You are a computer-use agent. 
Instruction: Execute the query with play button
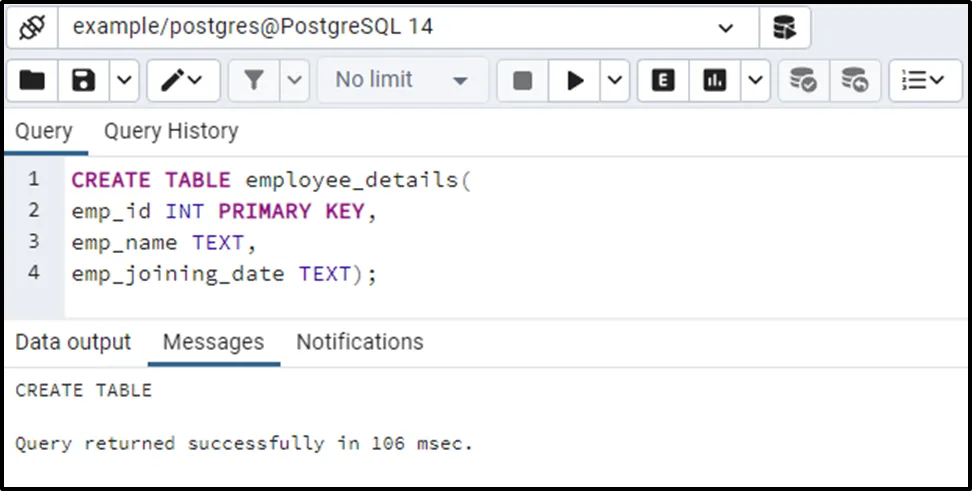coord(575,80)
